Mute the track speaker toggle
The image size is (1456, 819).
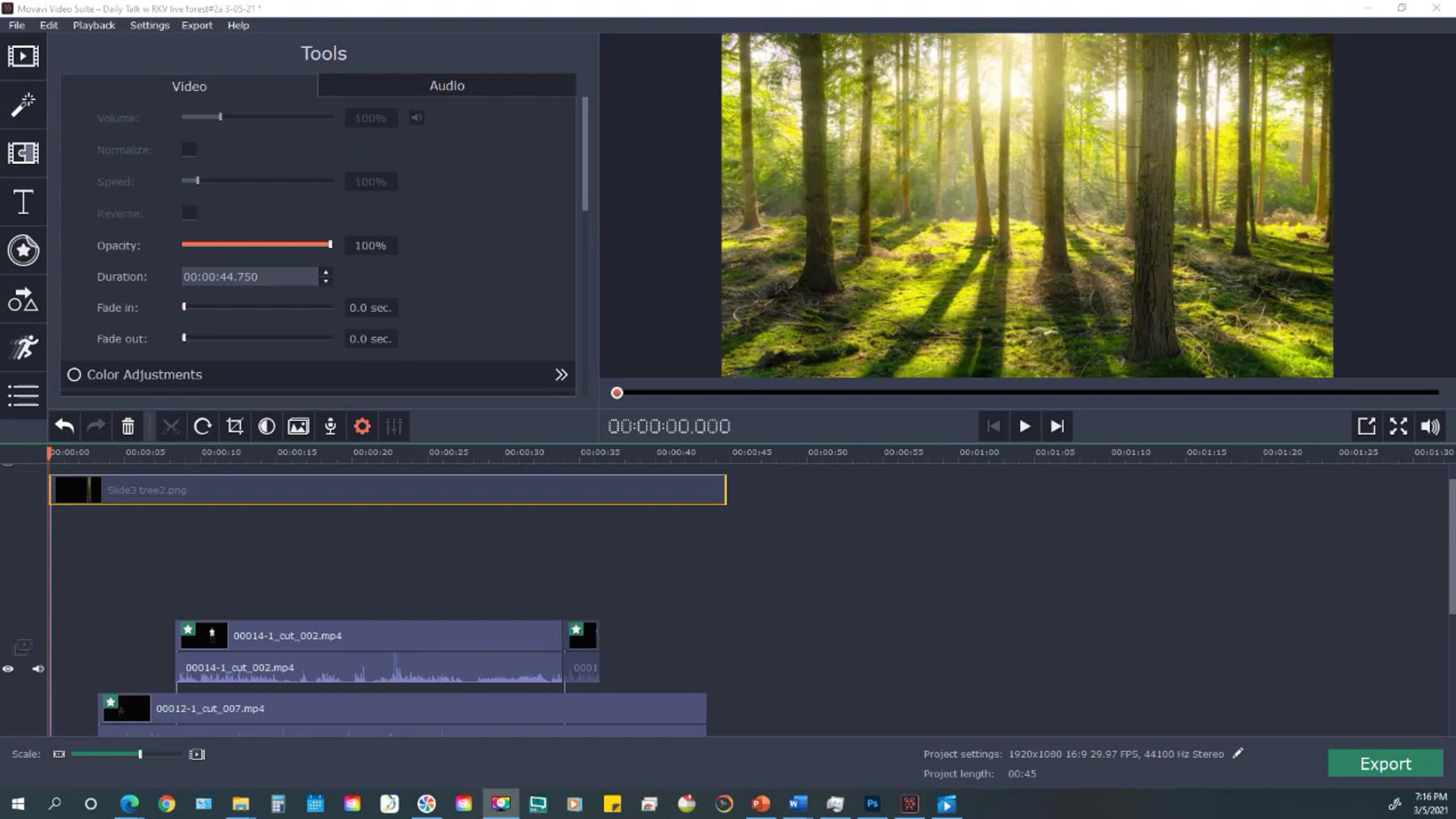(x=38, y=669)
